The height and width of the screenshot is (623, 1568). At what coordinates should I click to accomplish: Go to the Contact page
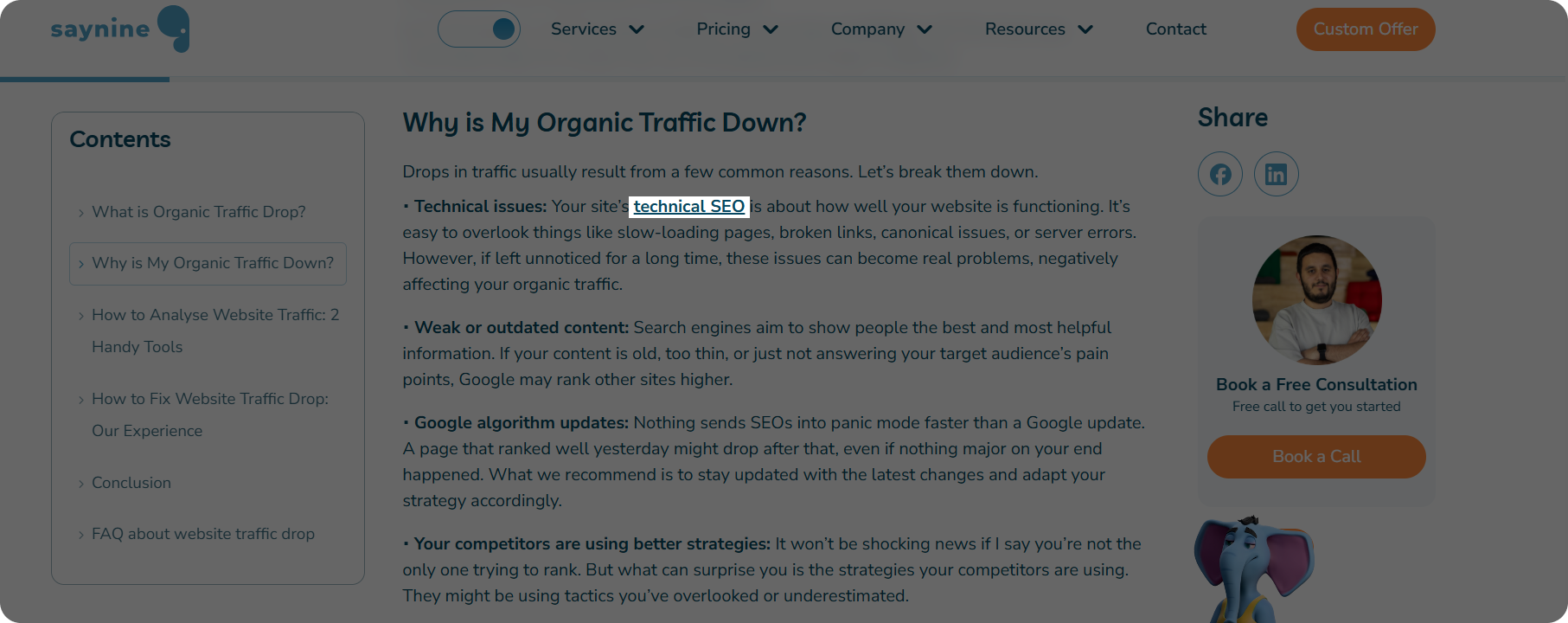[x=1175, y=29]
